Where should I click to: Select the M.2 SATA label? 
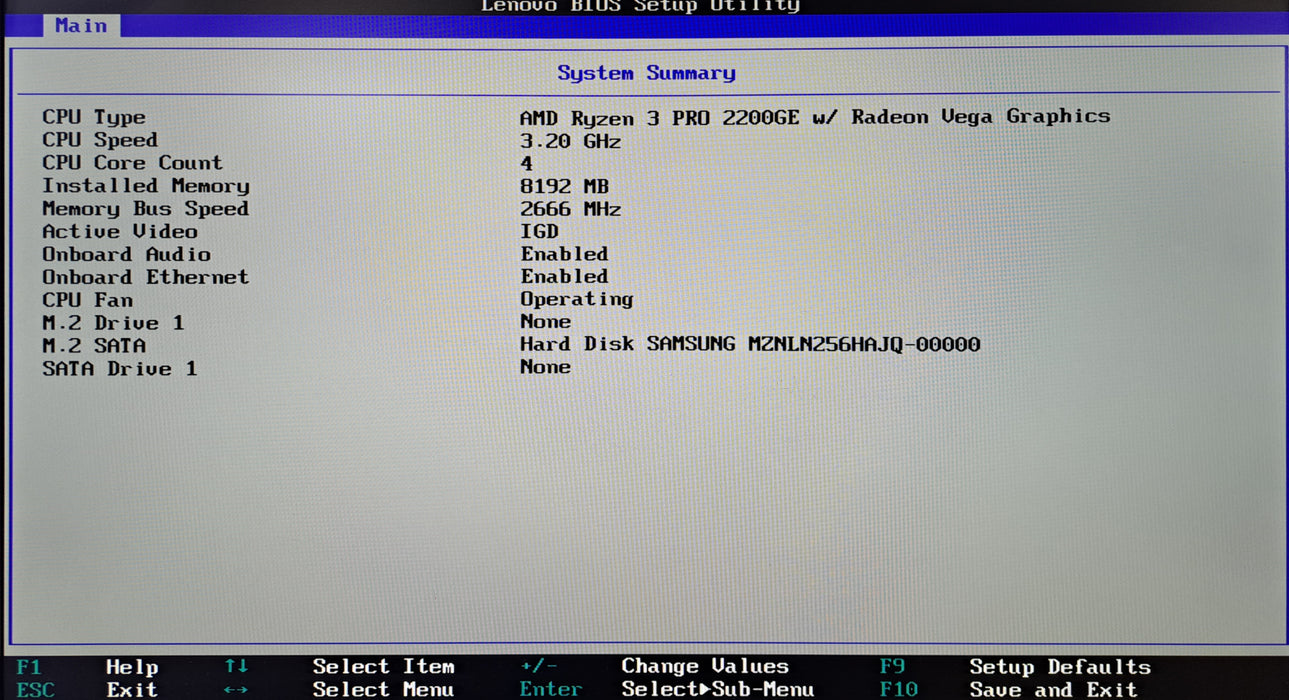tap(94, 346)
